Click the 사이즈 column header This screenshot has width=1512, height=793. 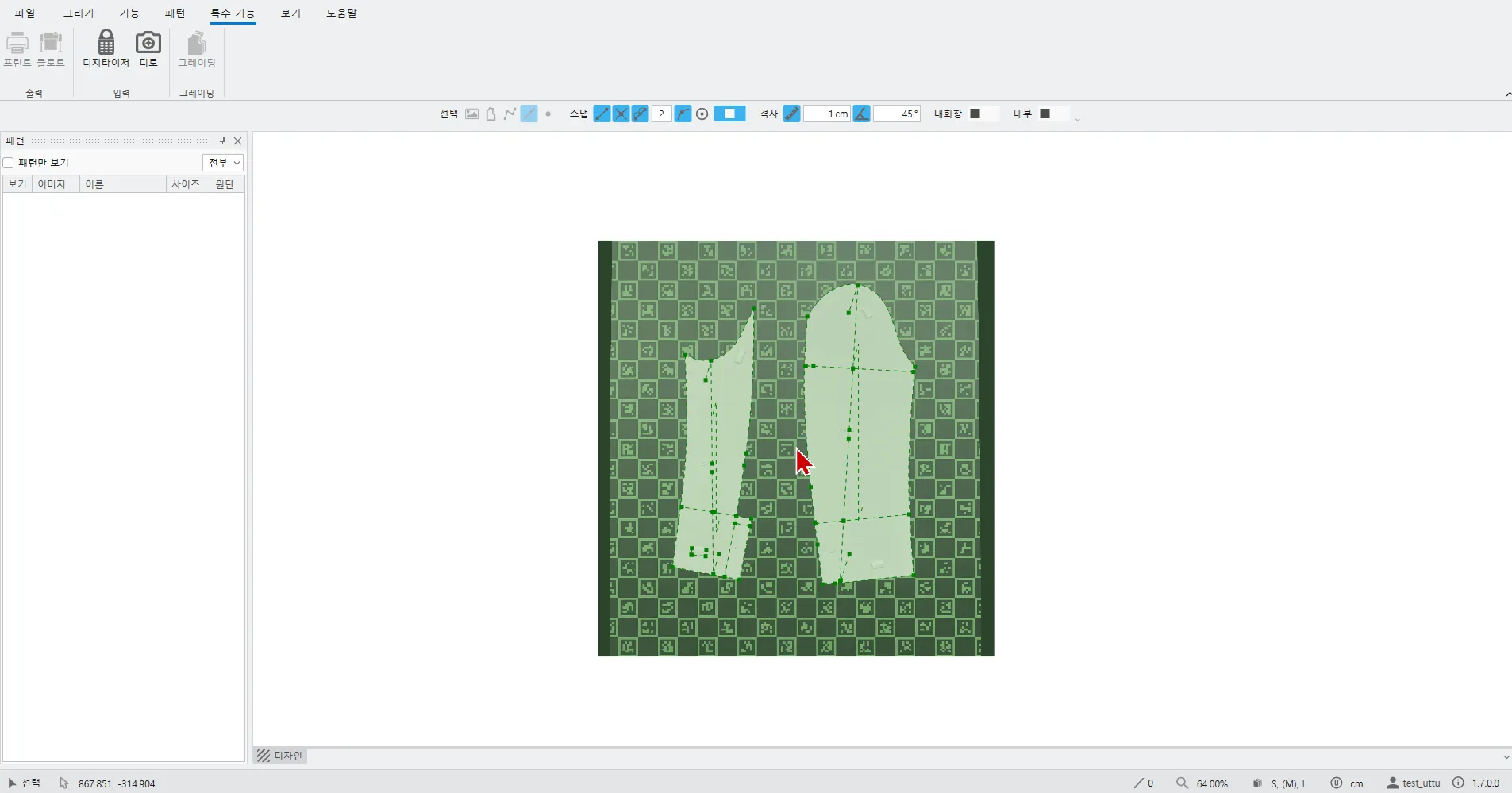click(x=186, y=184)
